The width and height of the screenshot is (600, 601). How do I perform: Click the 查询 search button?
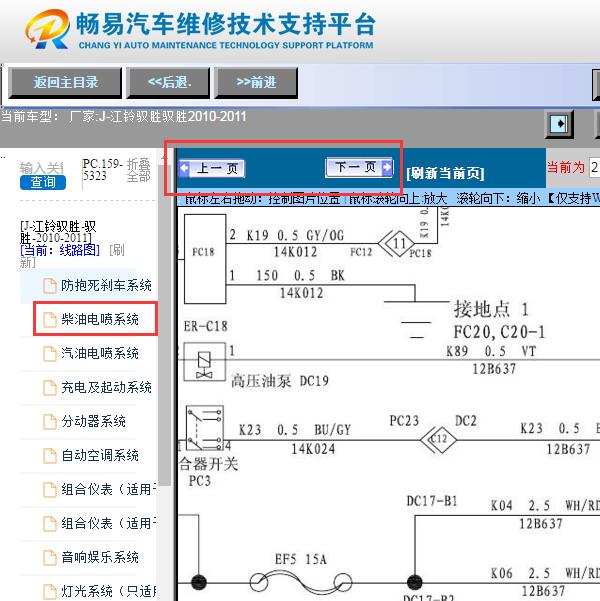point(43,182)
